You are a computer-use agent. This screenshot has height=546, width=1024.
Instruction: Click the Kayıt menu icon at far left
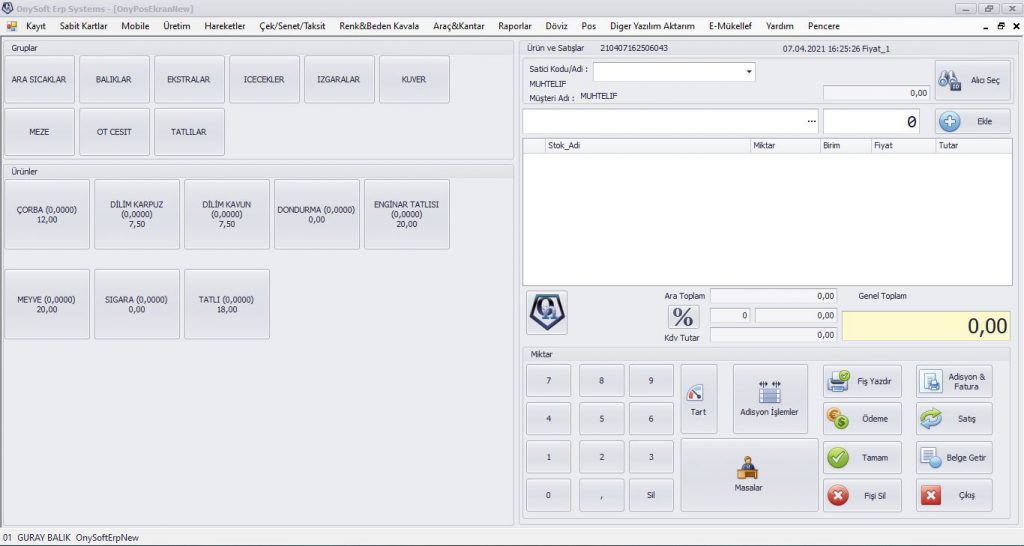click(11, 26)
